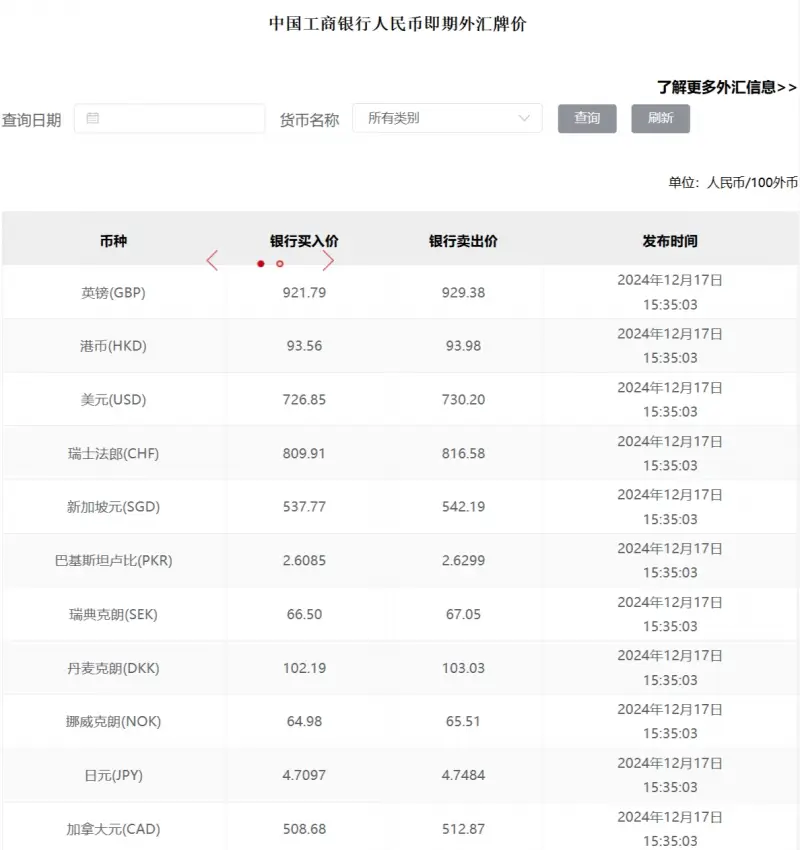Select 挪威克朗(NOK) currency cell

click(x=113, y=722)
